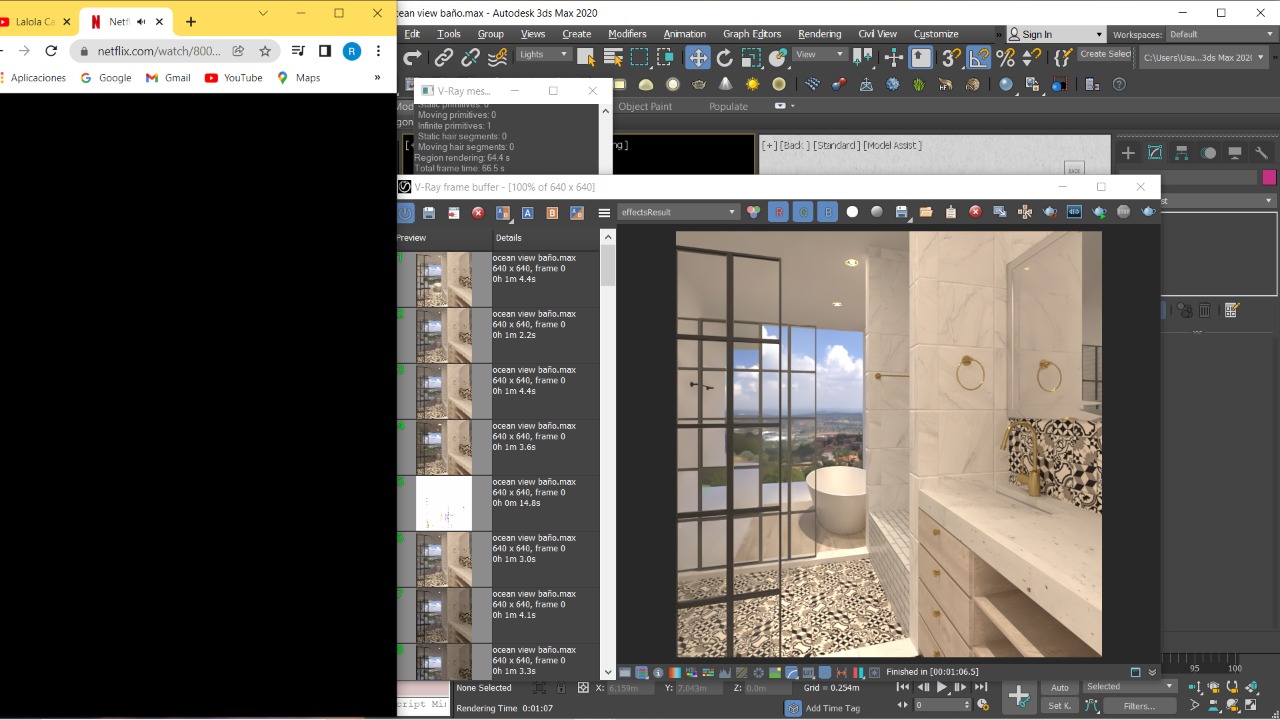
Task: Toggle Auto key mode
Action: click(1060, 688)
